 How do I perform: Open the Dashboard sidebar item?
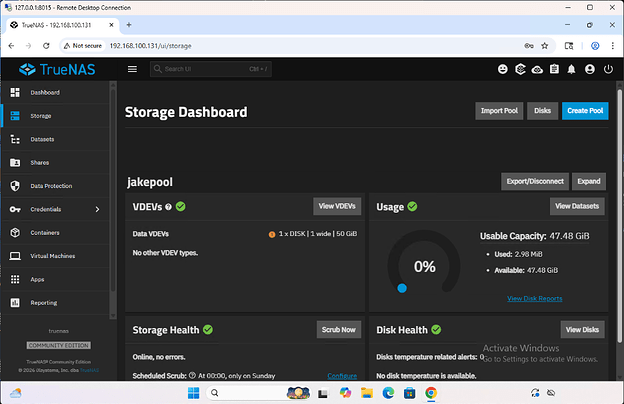tap(56, 92)
